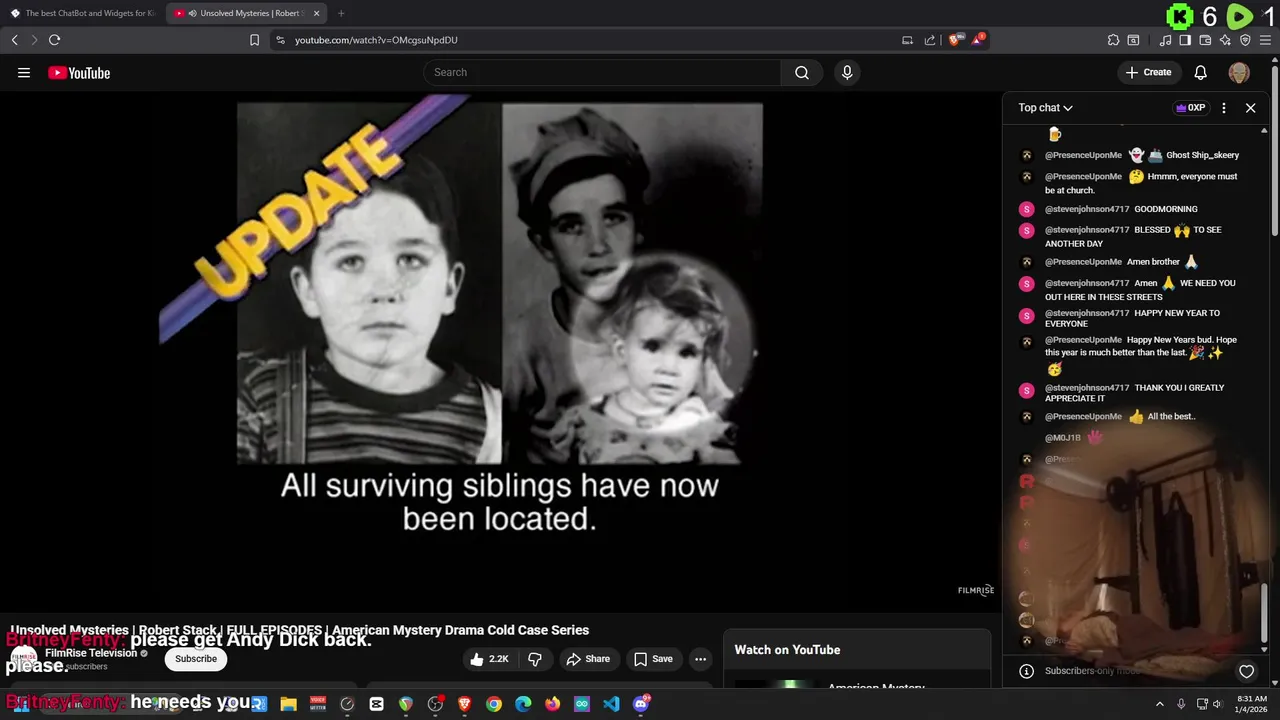Viewport: 1280px width, 720px height.
Task: Go to the YouTube home logo
Action: point(79,73)
